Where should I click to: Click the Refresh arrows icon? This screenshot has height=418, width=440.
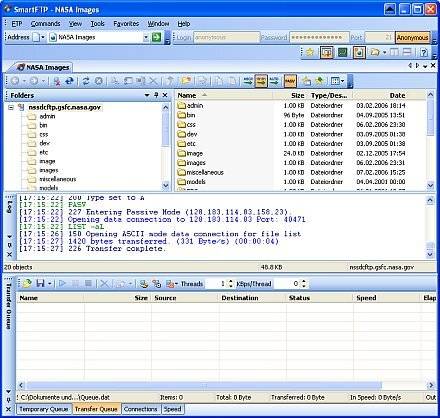click(x=86, y=81)
